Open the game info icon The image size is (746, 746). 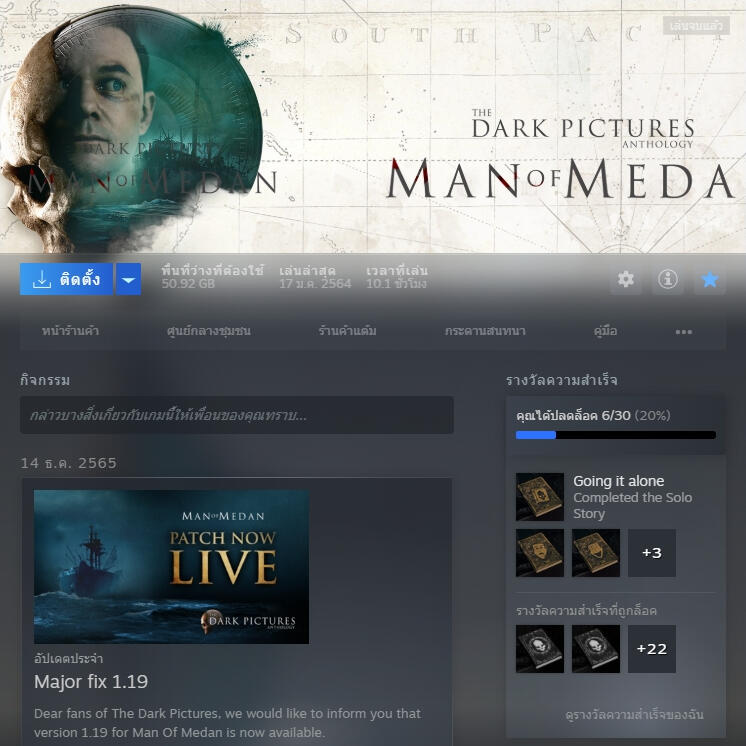click(668, 280)
